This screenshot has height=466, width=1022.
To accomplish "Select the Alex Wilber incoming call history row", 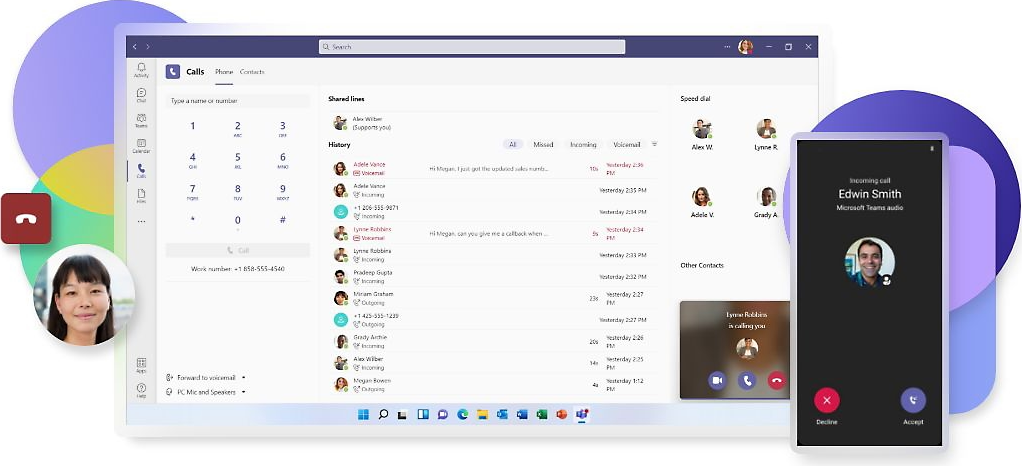I will 493,363.
